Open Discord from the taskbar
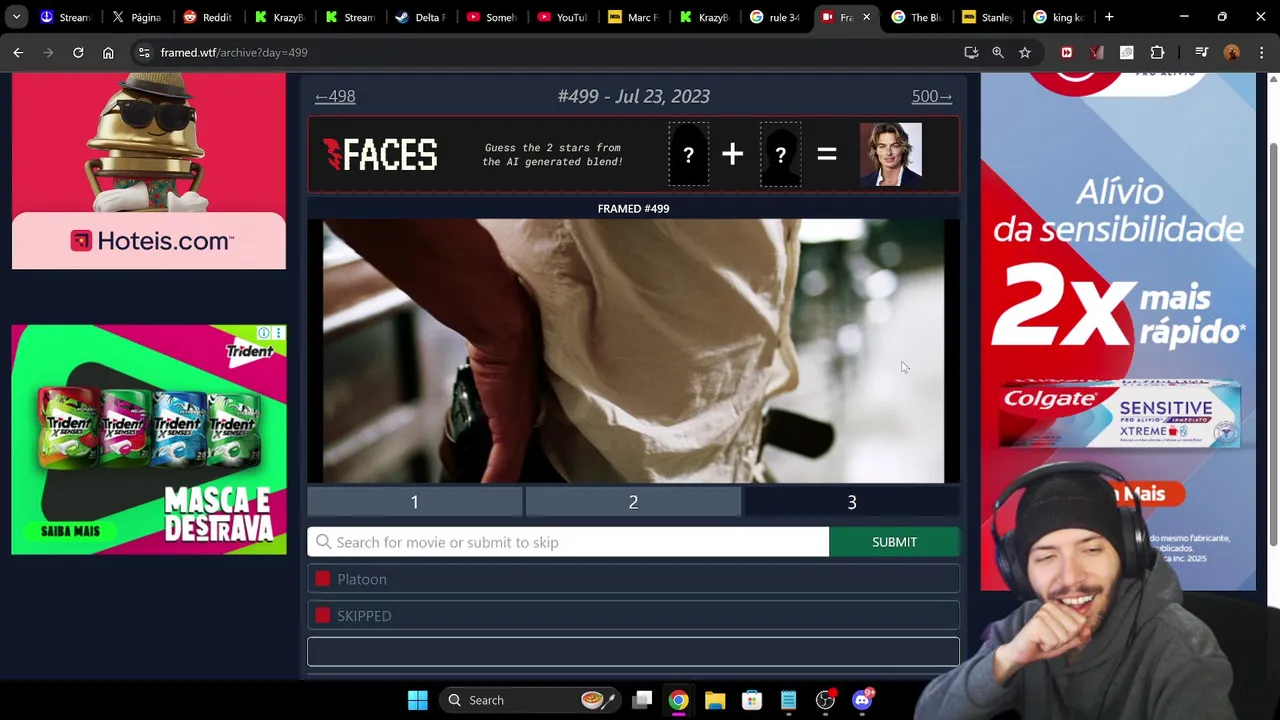1280x720 pixels. (x=862, y=700)
